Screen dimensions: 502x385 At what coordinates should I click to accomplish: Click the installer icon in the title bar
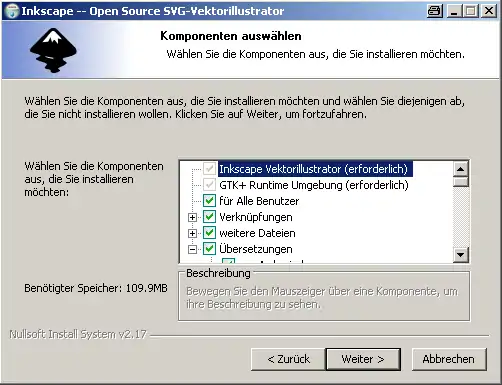tap(12, 11)
